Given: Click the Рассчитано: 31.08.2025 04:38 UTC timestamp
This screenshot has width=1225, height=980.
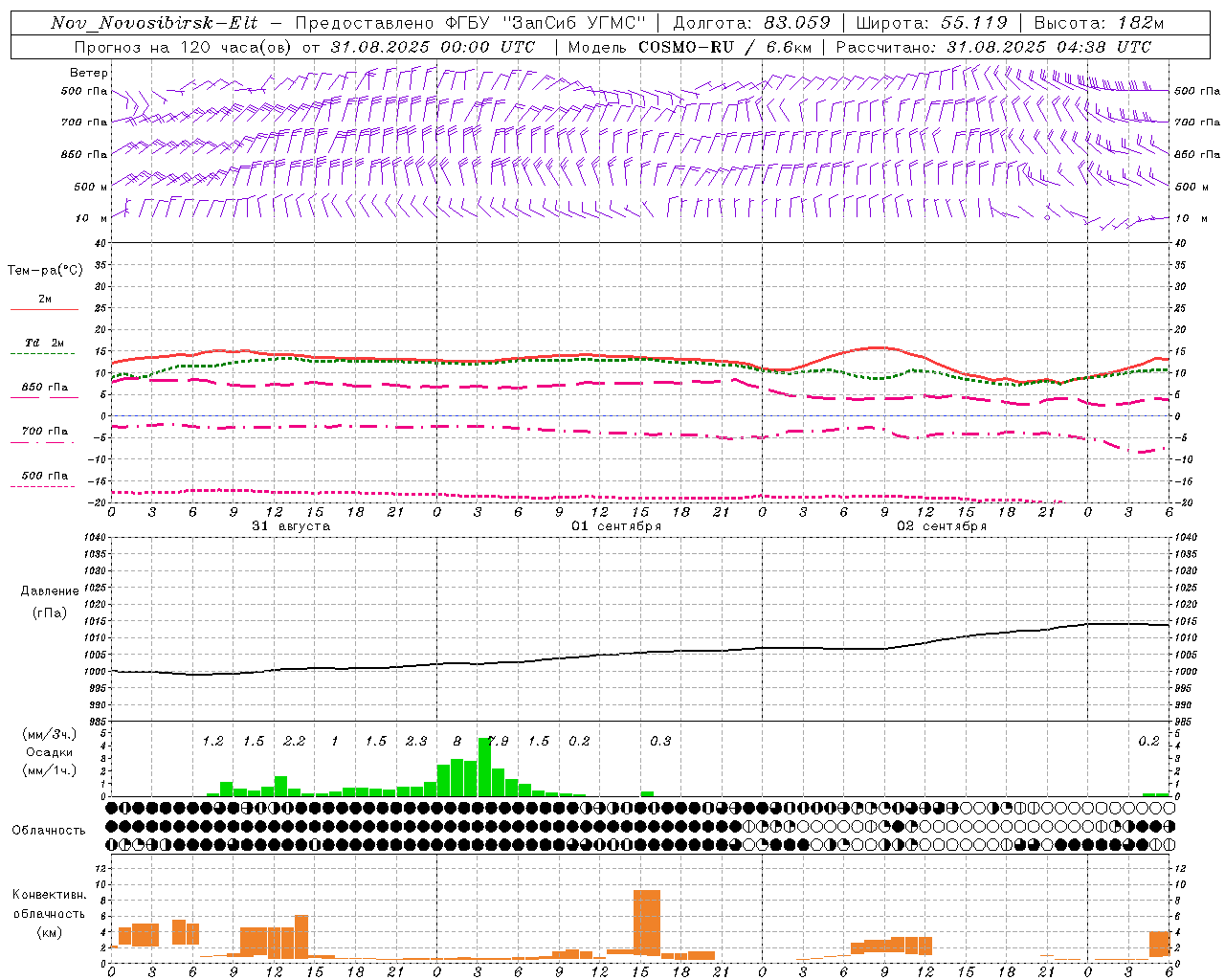Looking at the screenshot, I should click(993, 47).
